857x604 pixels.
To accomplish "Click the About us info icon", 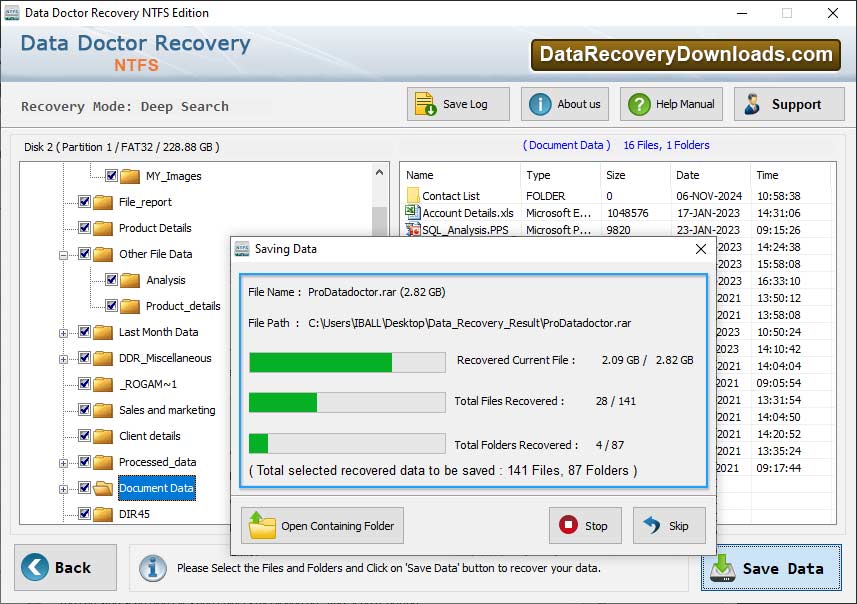I will coord(540,104).
